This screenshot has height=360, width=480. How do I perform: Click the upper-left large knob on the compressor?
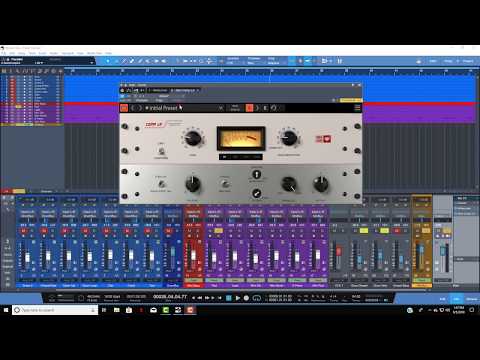pyautogui.click(x=193, y=138)
